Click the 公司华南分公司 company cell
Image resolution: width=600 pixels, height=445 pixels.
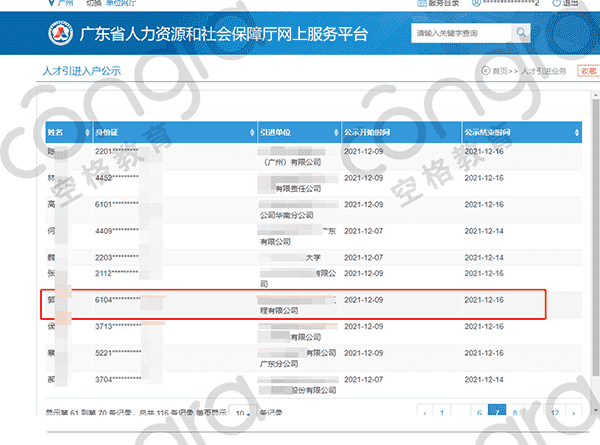point(298,210)
